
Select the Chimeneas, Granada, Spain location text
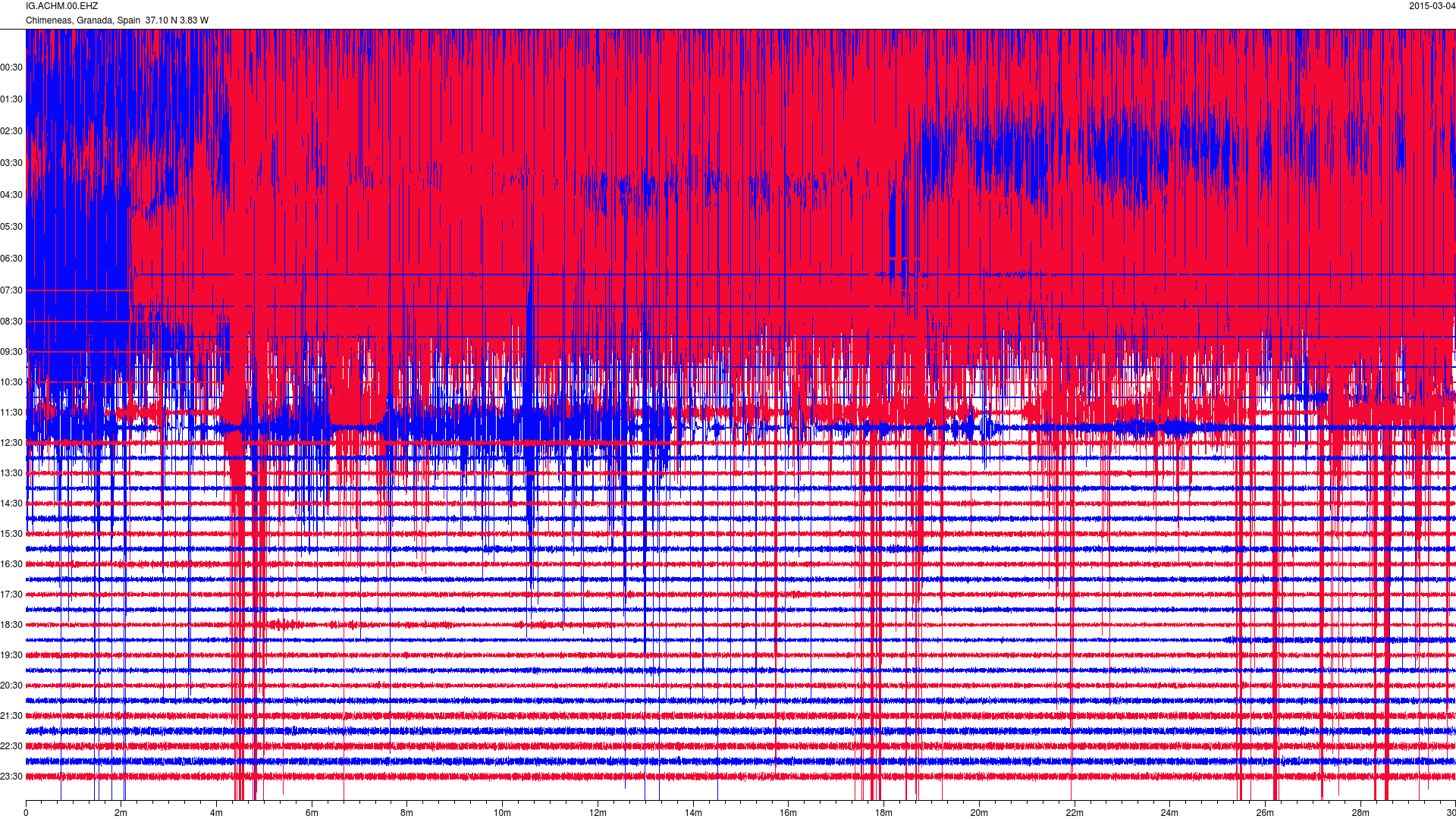tap(83, 20)
